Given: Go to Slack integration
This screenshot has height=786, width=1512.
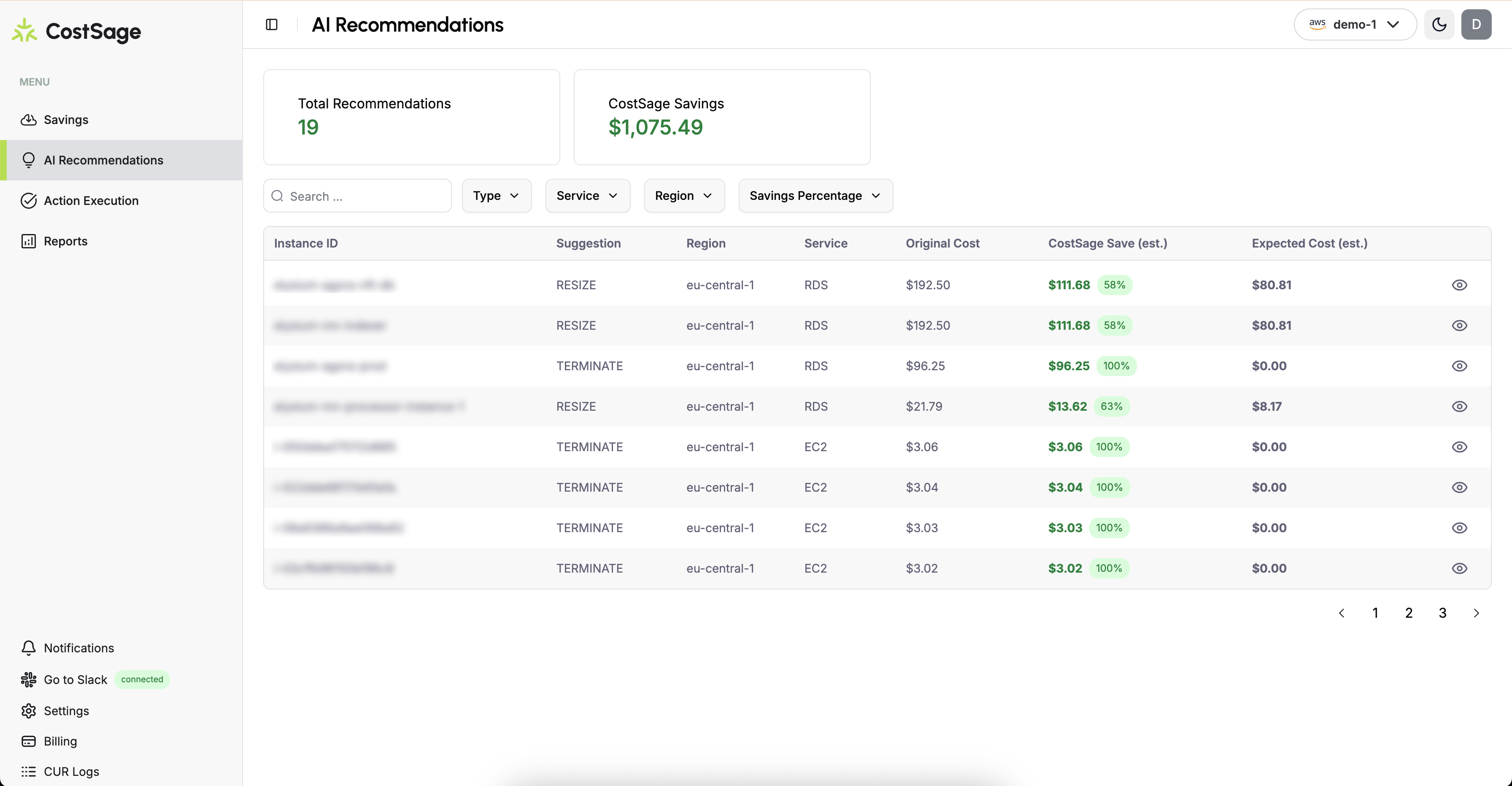Looking at the screenshot, I should (x=75, y=679).
